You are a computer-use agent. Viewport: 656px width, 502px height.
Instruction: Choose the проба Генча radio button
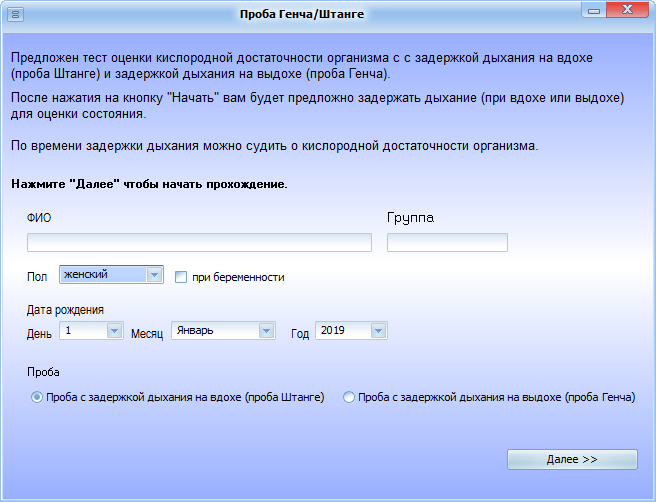coord(349,397)
